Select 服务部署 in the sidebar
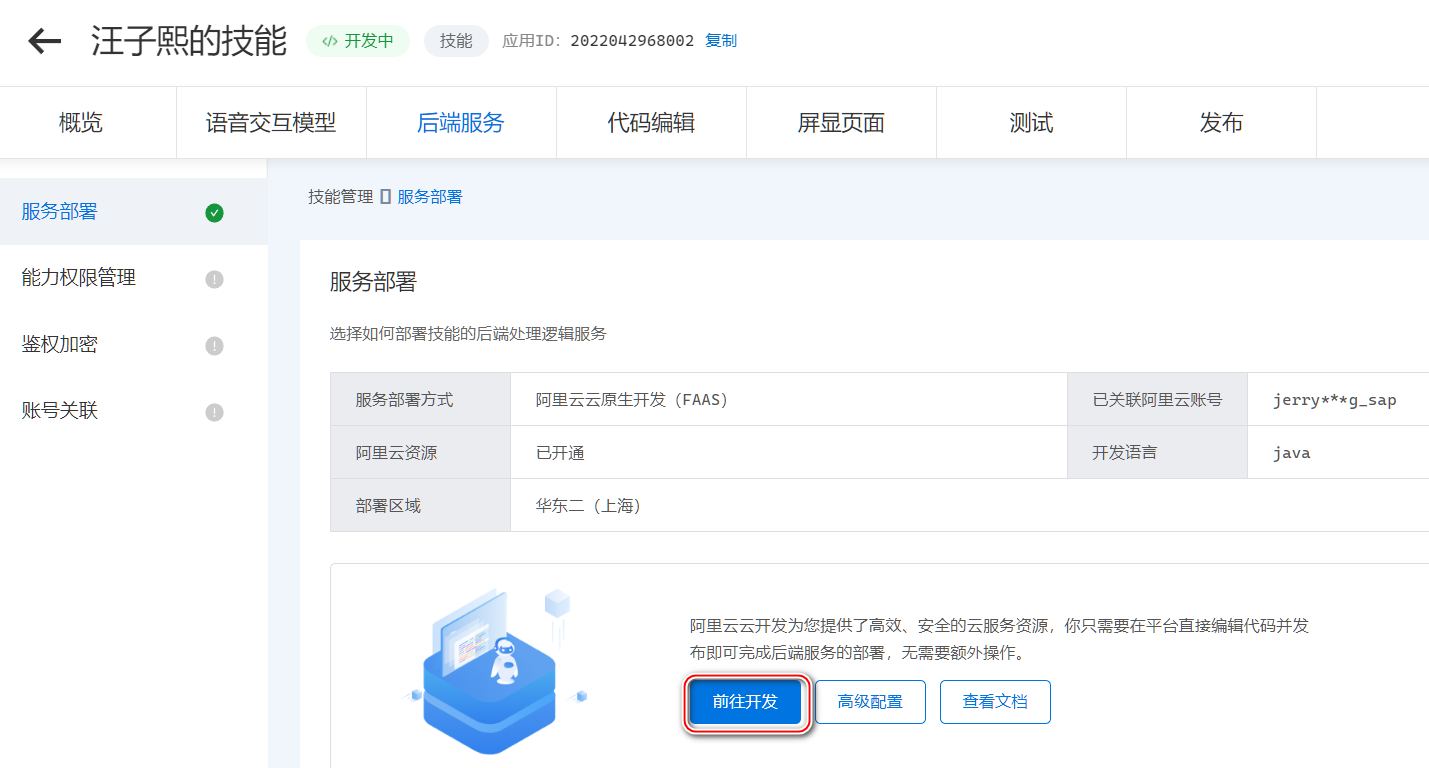This screenshot has height=768, width=1429. [134, 212]
